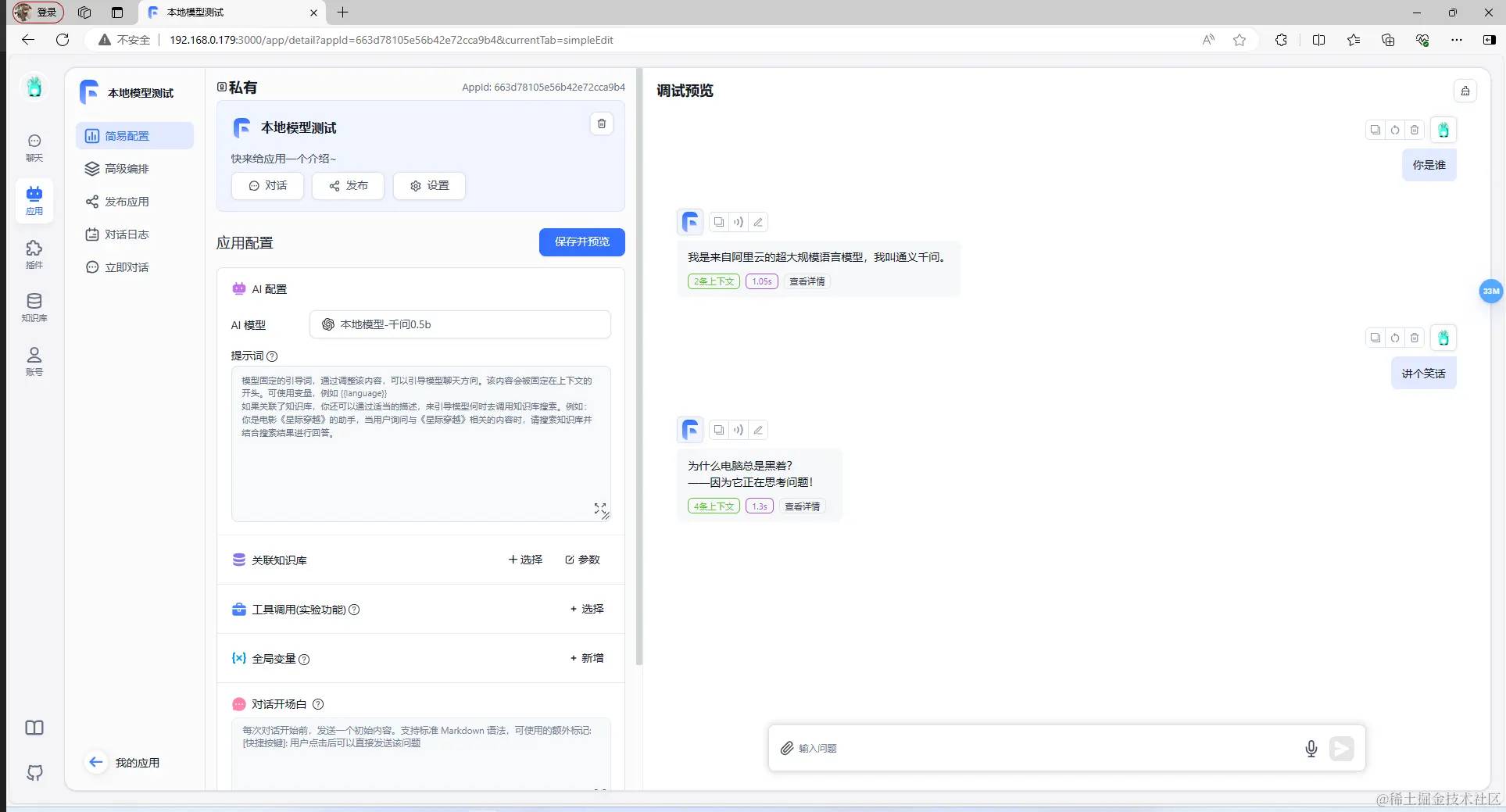Go back to 我的应用
The height and width of the screenshot is (812, 1506).
click(x=123, y=762)
